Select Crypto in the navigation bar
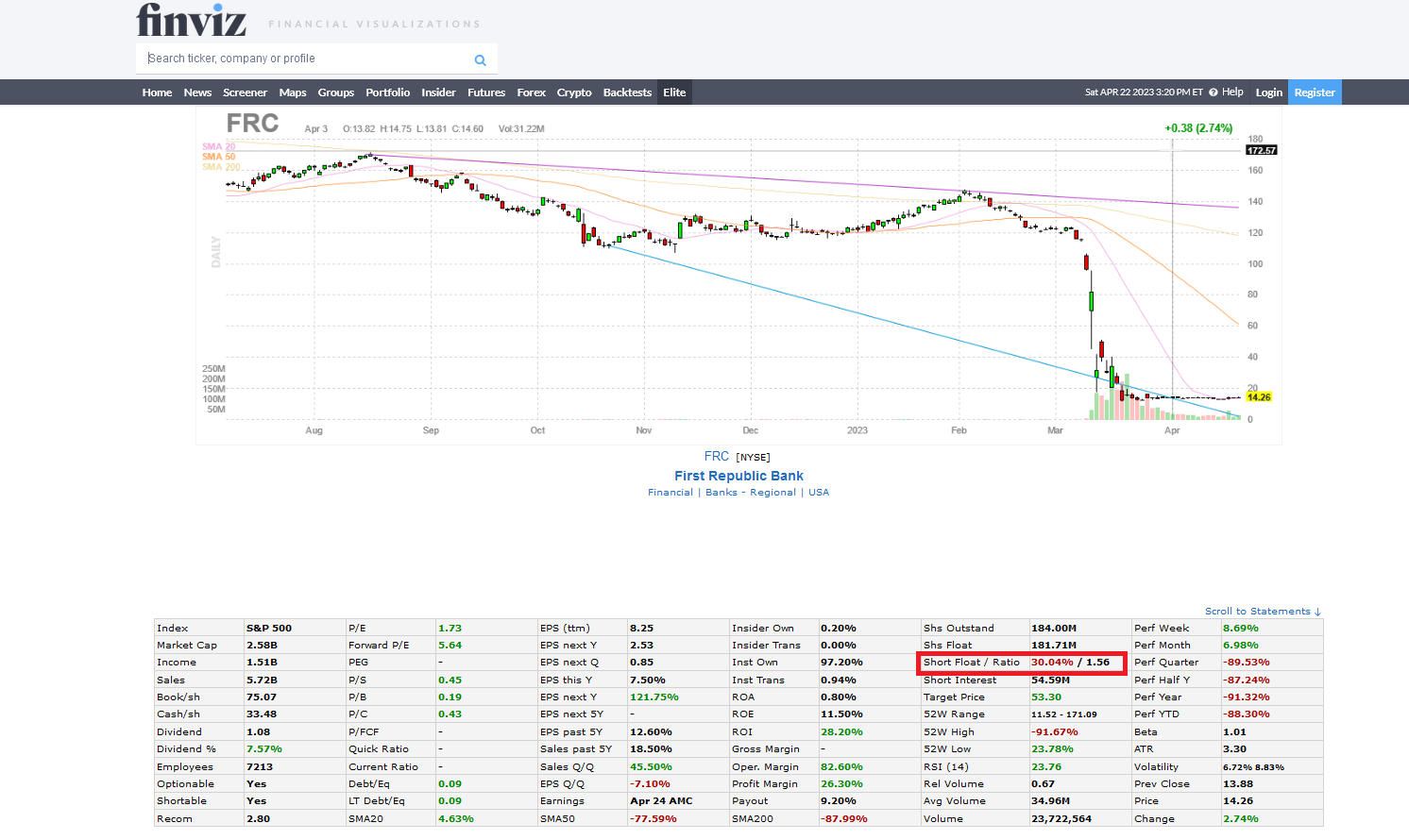Viewport: 1409px width, 840px height. (x=574, y=92)
